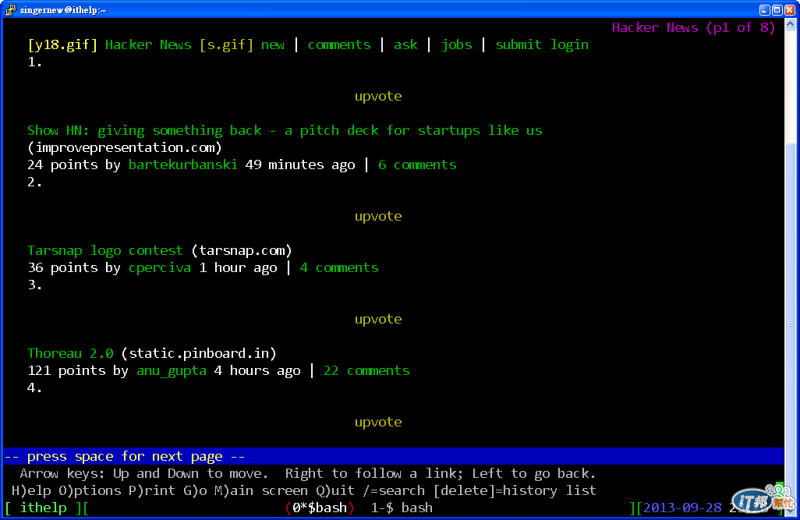The image size is (800, 520).
Task: Open the [y18.gif] image link
Action: click(x=62, y=45)
